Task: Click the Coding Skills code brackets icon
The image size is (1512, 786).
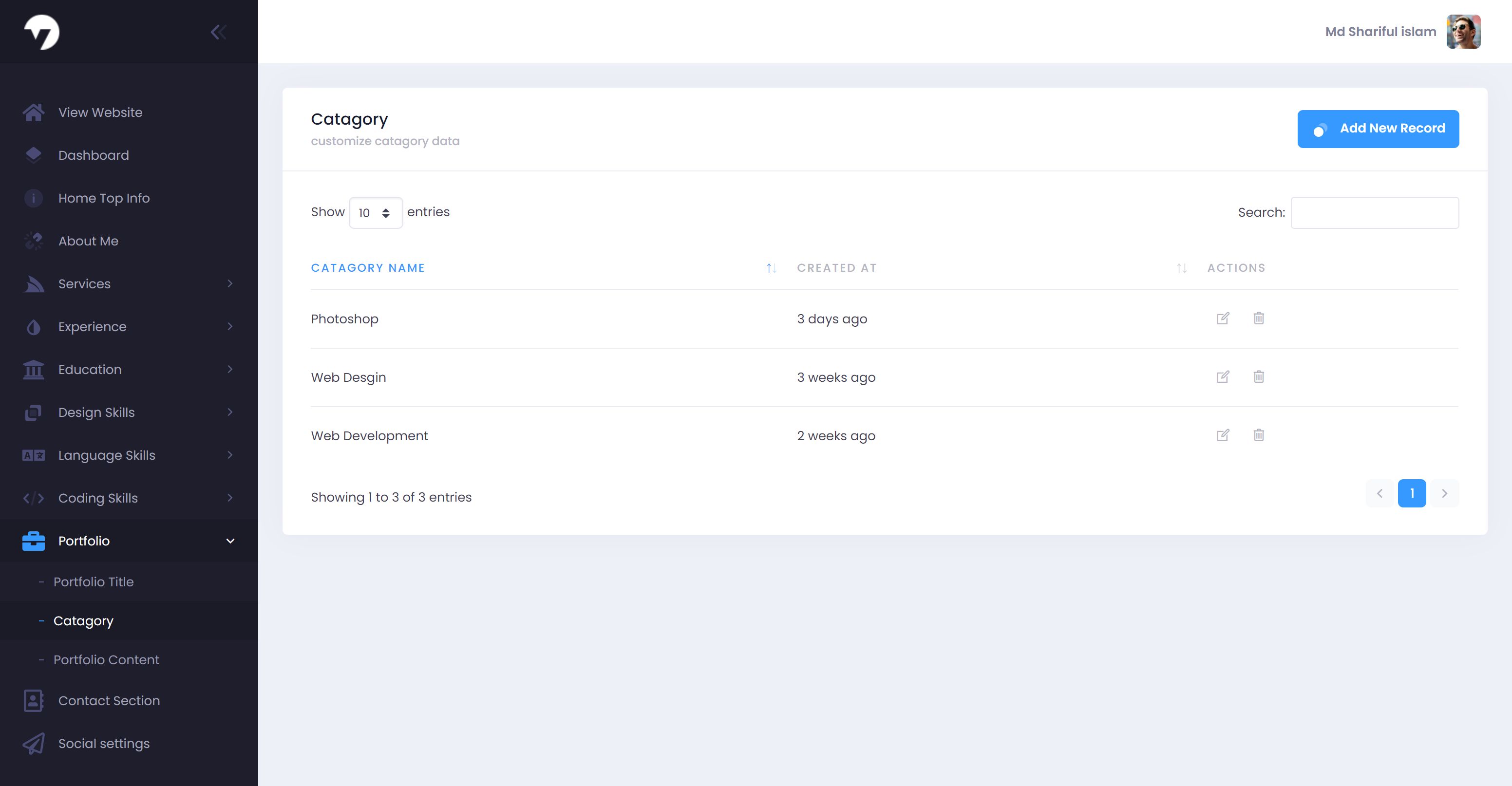Action: (34, 498)
